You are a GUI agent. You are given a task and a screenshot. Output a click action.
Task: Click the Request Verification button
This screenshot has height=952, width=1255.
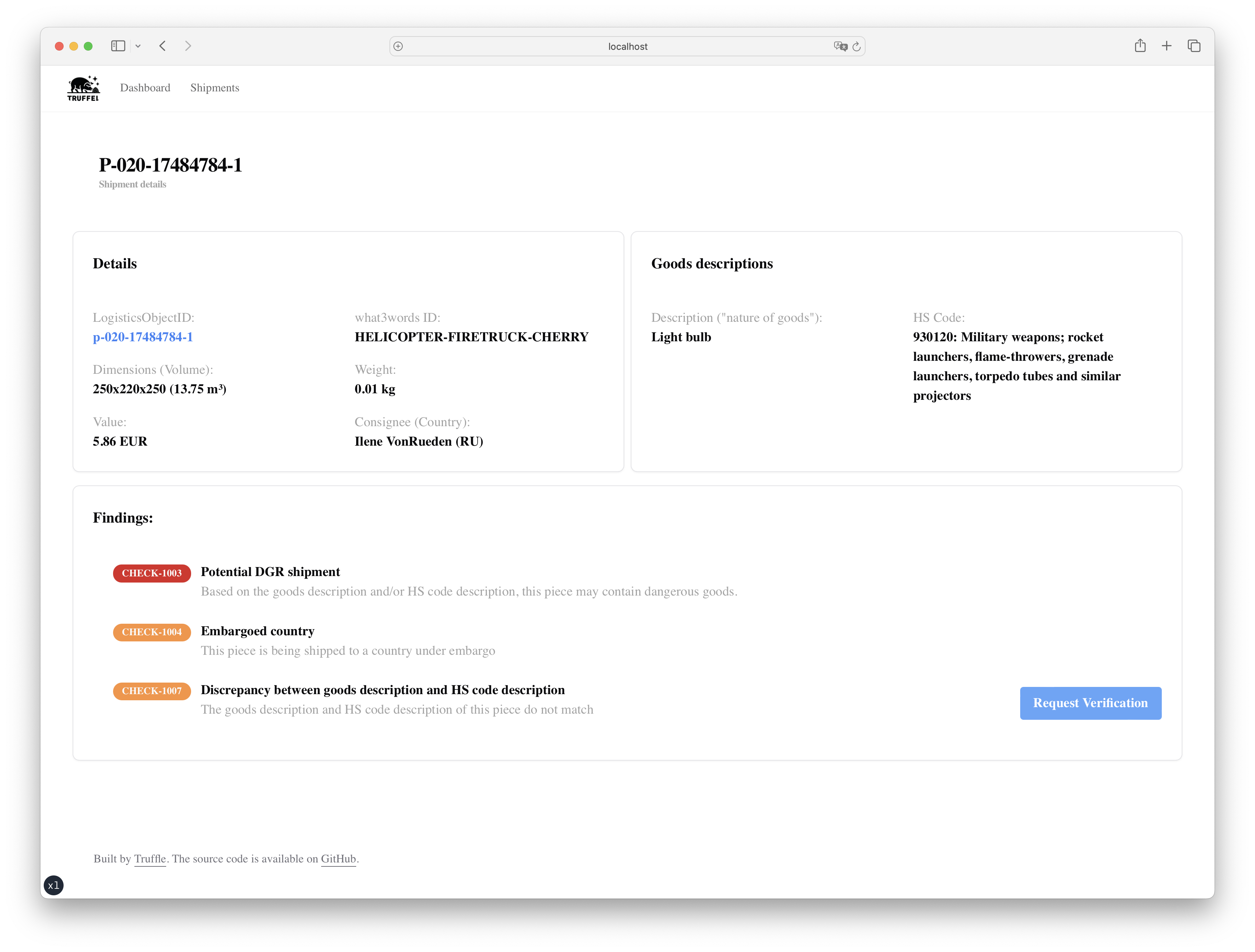(1090, 703)
